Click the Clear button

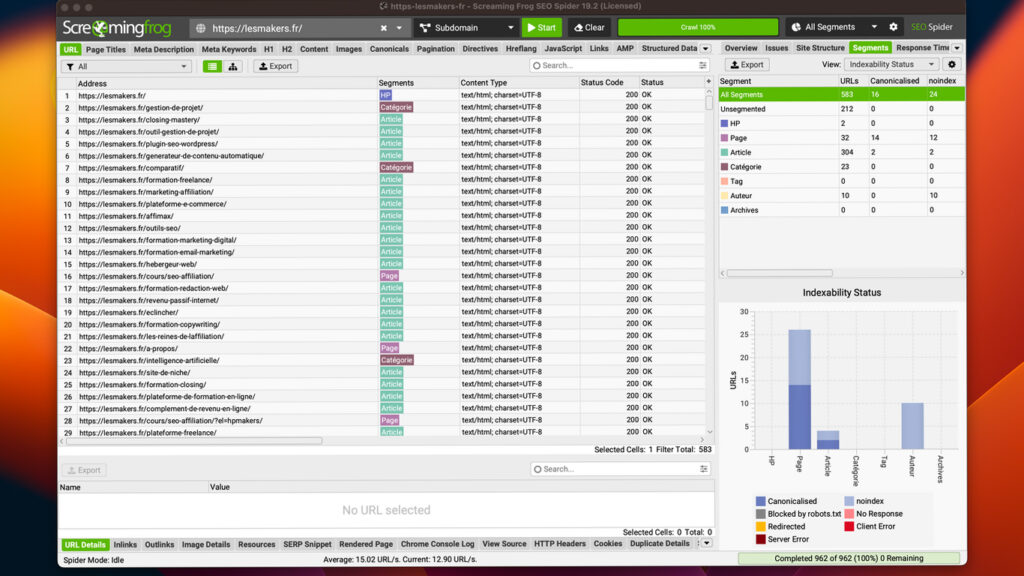pyautogui.click(x=589, y=27)
